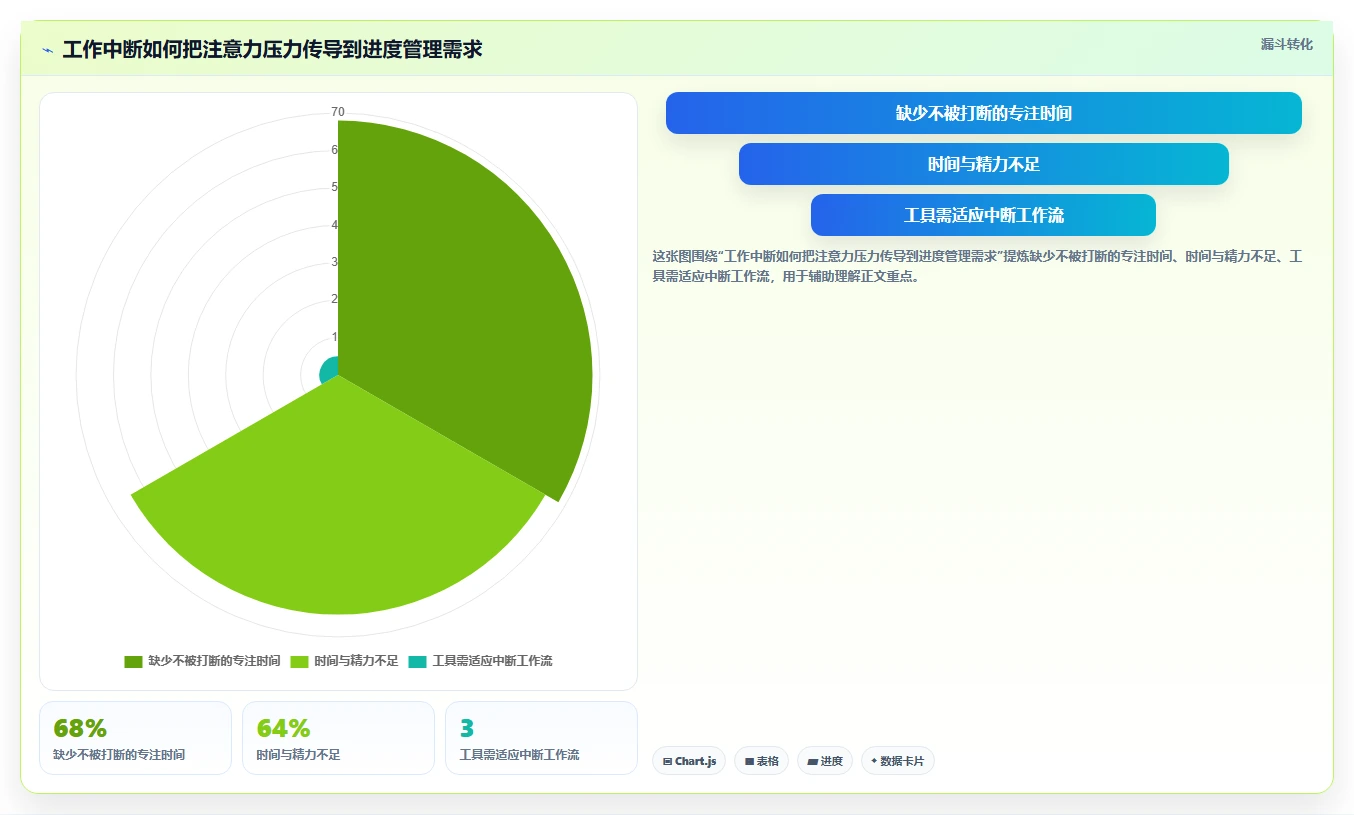Select the 工具需适应中断工作流 funnel bar

point(984,215)
